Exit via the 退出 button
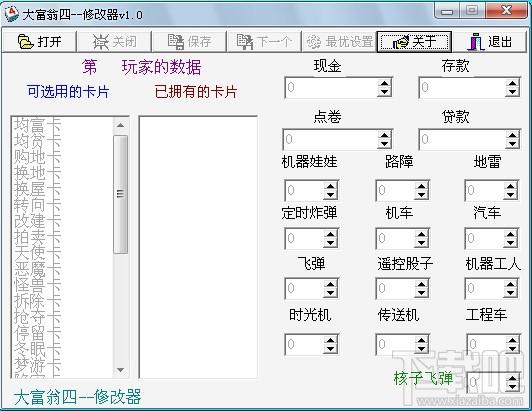 (490, 42)
